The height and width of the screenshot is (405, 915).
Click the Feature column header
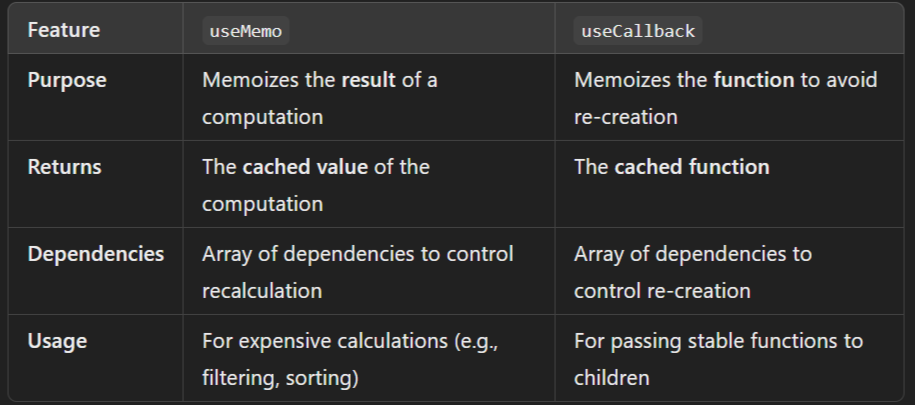point(64,30)
